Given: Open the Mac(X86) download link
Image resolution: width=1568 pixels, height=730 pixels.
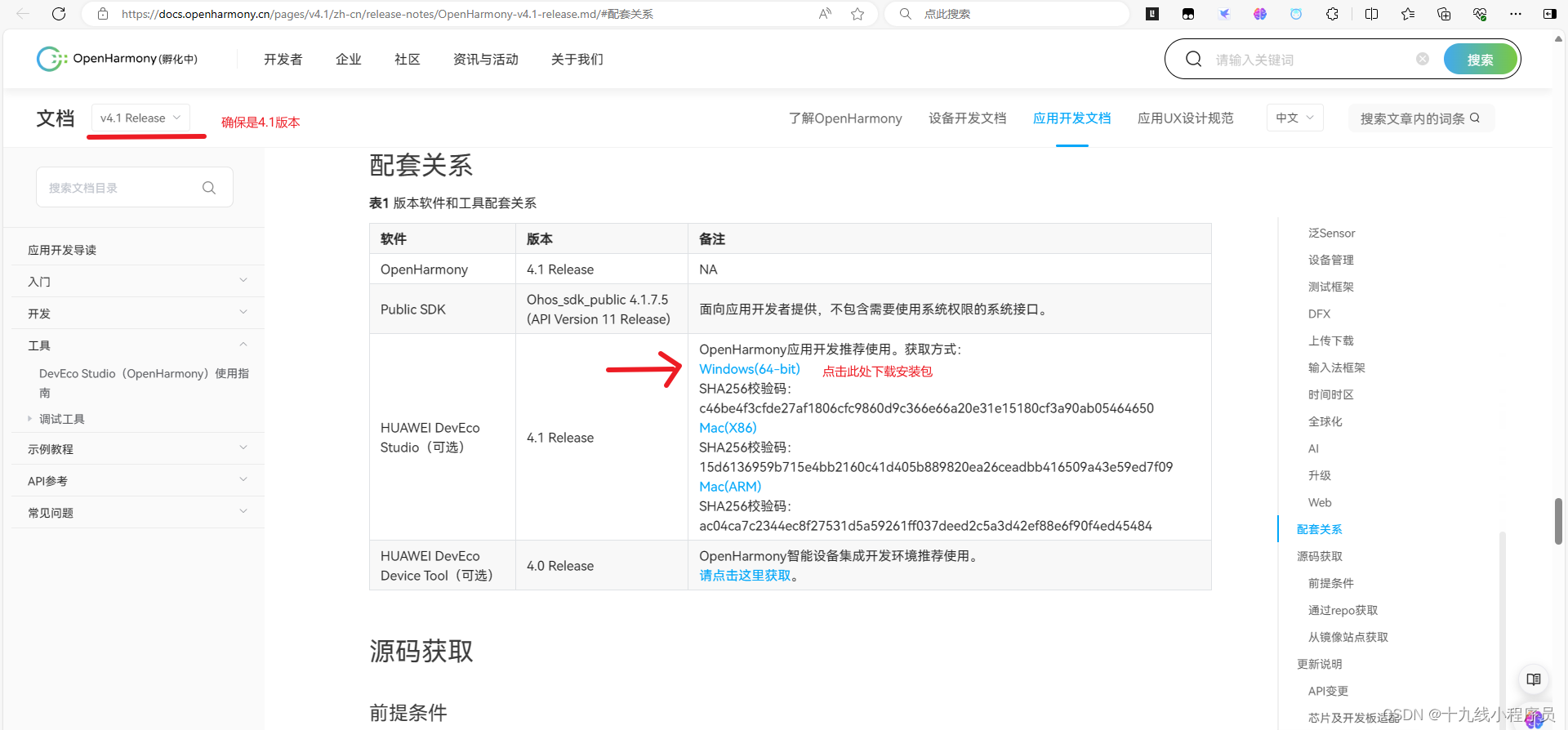Looking at the screenshot, I should pos(728,428).
